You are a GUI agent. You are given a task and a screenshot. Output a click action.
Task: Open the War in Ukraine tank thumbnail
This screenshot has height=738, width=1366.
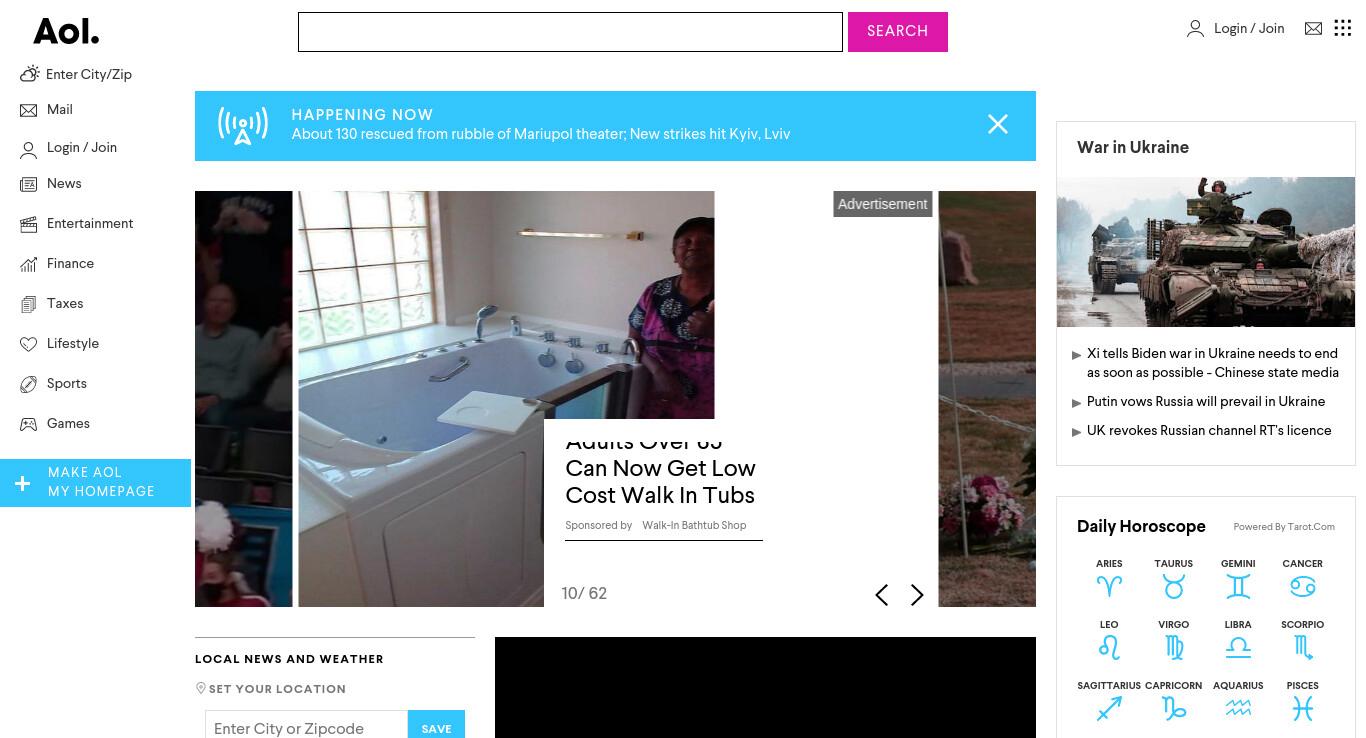coord(1205,252)
